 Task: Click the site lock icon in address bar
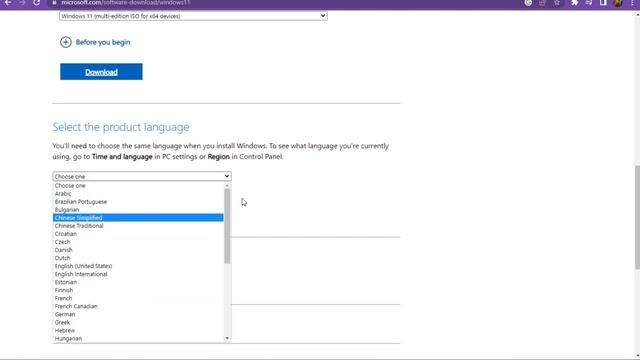click(x=54, y=2)
